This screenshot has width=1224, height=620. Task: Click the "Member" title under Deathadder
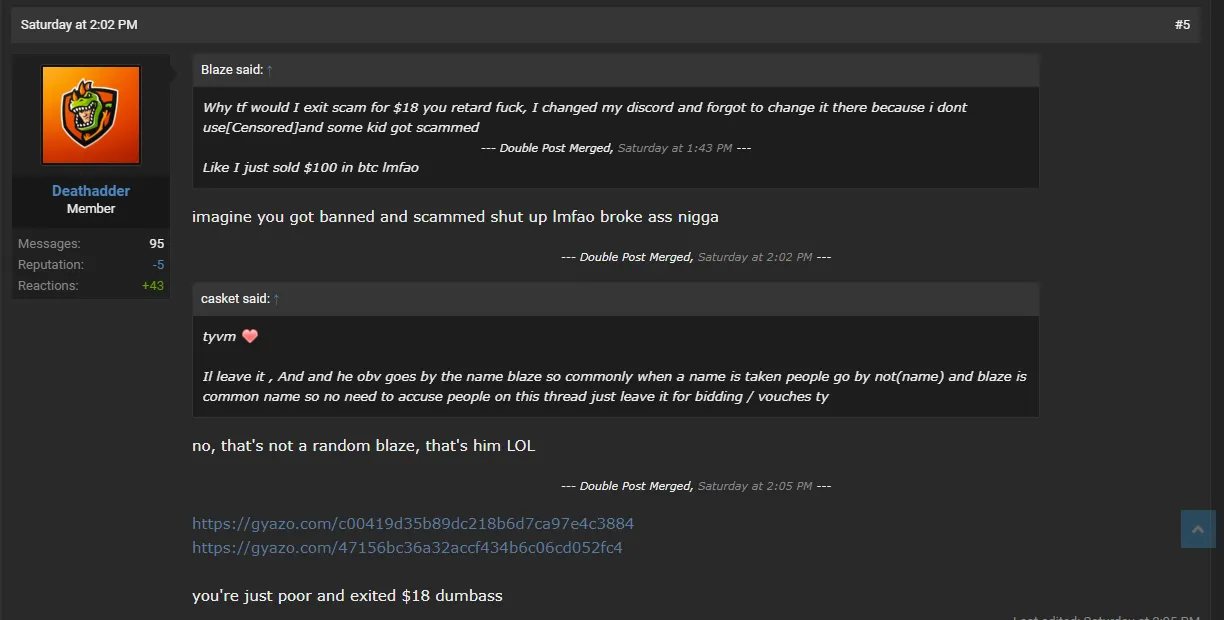click(x=91, y=209)
